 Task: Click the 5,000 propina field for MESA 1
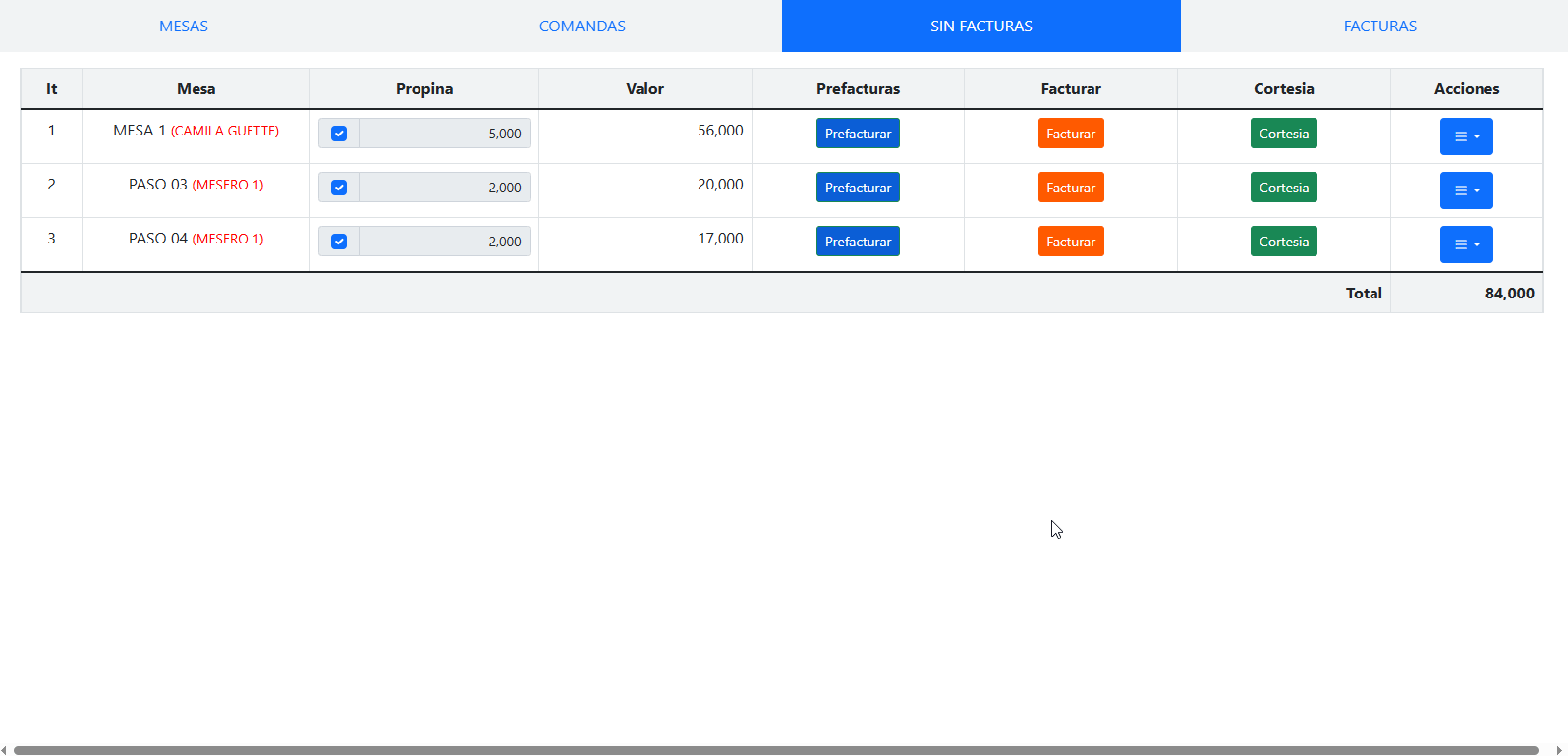[x=444, y=134]
